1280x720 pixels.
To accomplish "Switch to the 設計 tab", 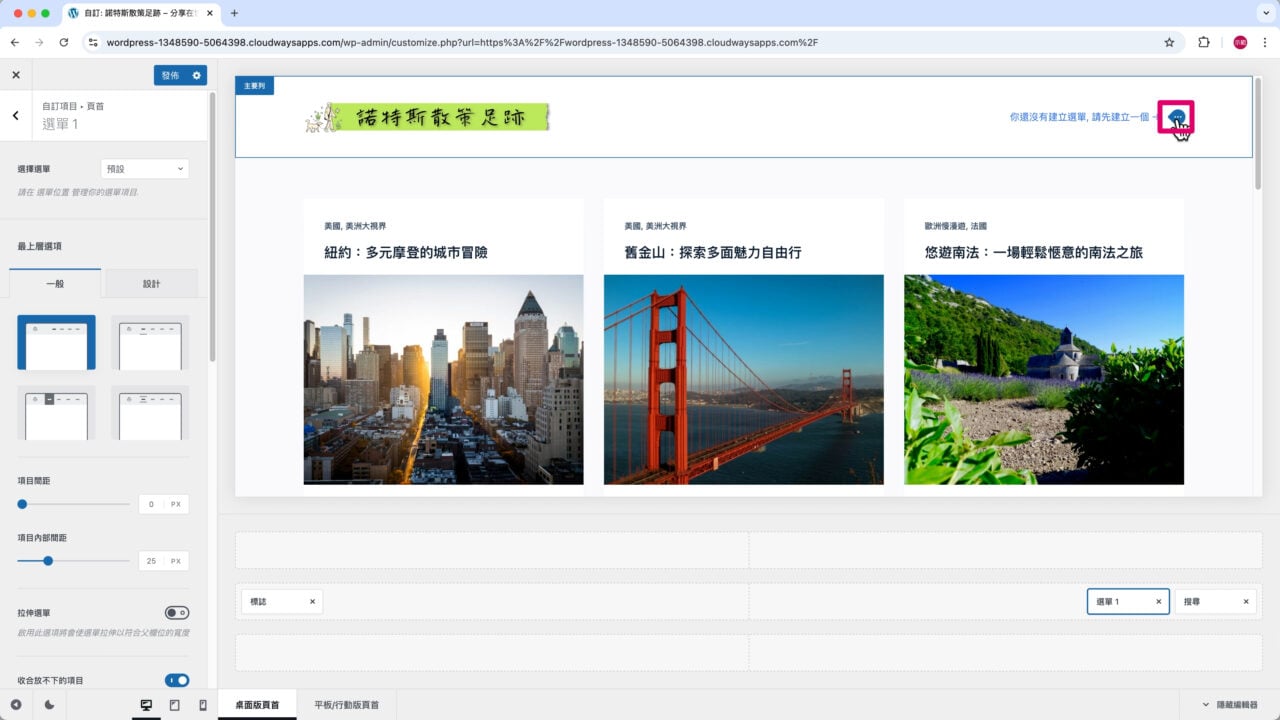I will click(x=151, y=284).
